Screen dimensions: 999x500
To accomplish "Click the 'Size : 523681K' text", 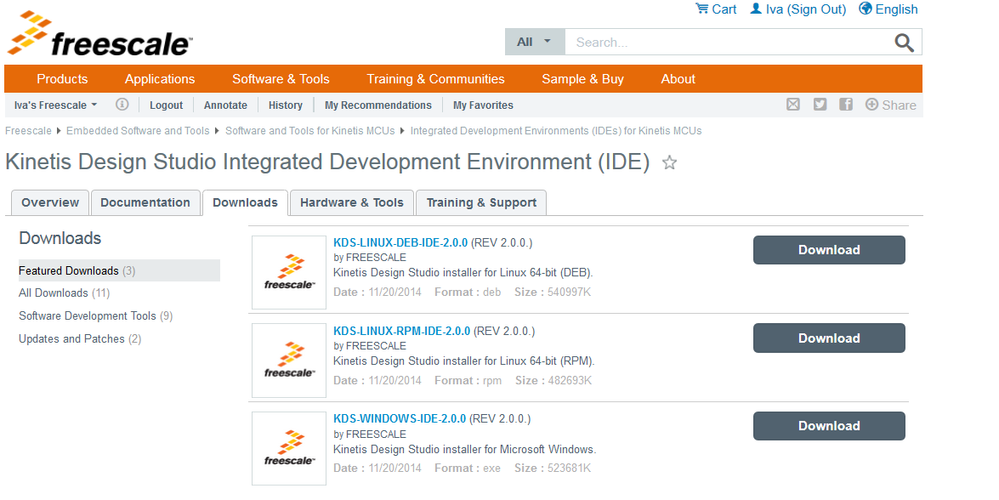I will point(552,468).
